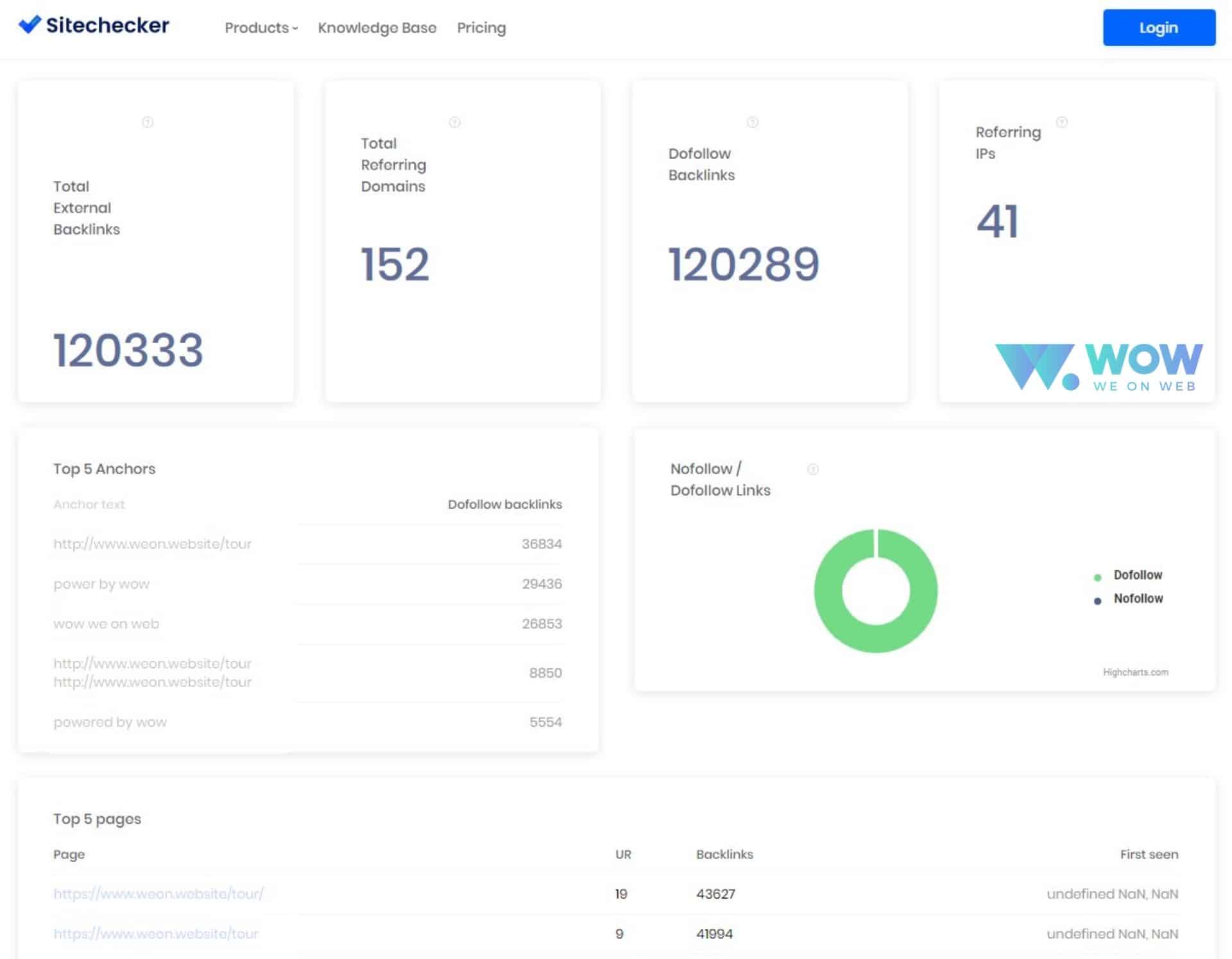Open the help tooltip on Nofollow/Dofollow Links
Screen dimensions: 1232x959
pos(812,470)
